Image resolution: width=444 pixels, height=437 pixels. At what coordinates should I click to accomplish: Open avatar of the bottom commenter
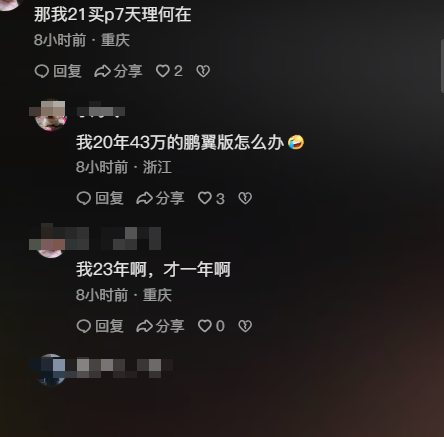(51, 370)
